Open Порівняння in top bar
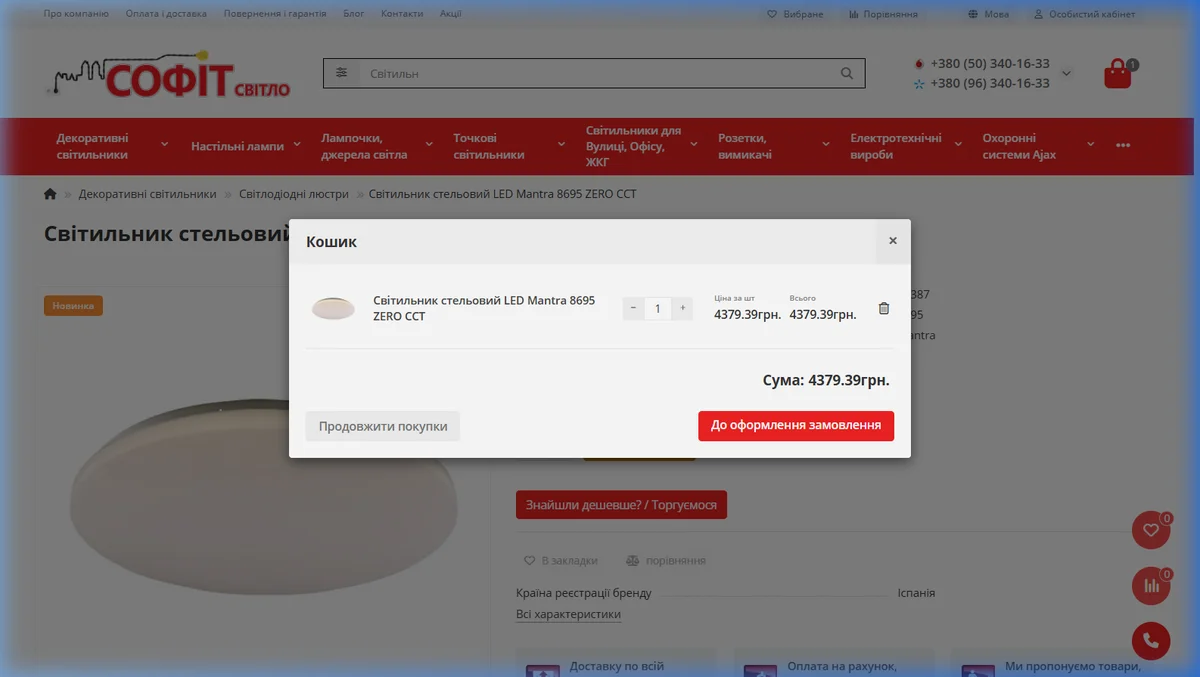 point(883,14)
